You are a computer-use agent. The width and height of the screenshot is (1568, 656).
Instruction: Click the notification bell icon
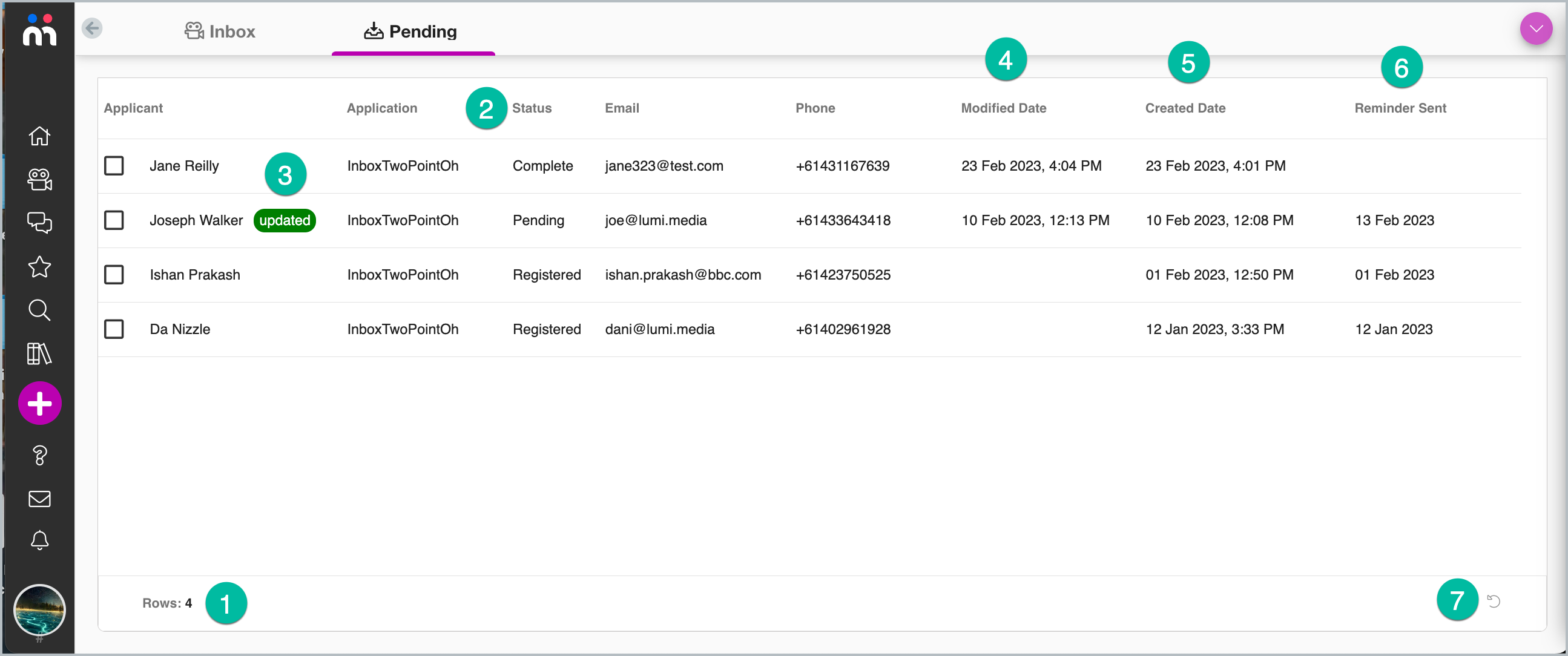point(39,540)
